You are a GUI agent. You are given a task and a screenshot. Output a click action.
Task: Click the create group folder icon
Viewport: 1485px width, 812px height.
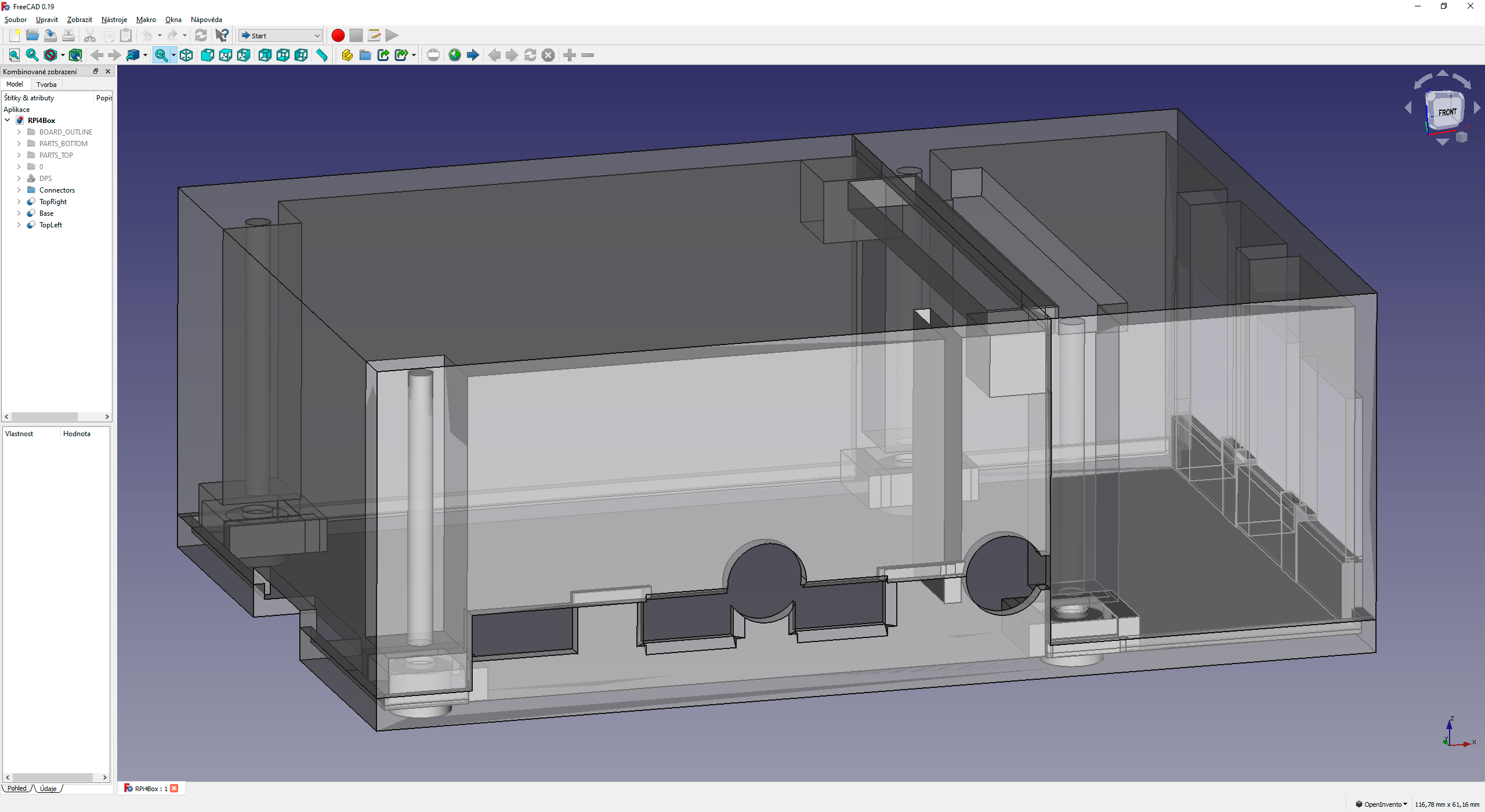365,55
